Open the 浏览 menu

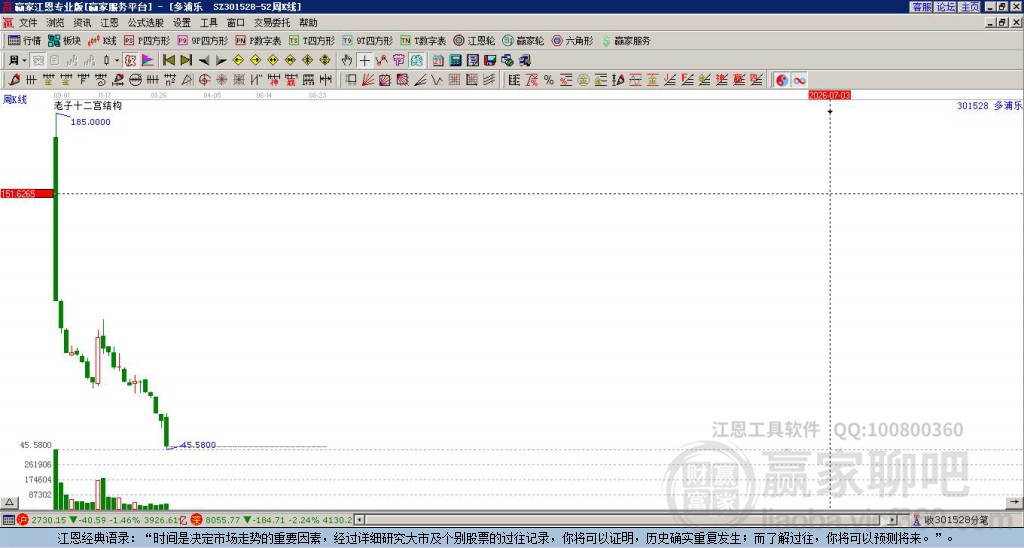(x=55, y=23)
